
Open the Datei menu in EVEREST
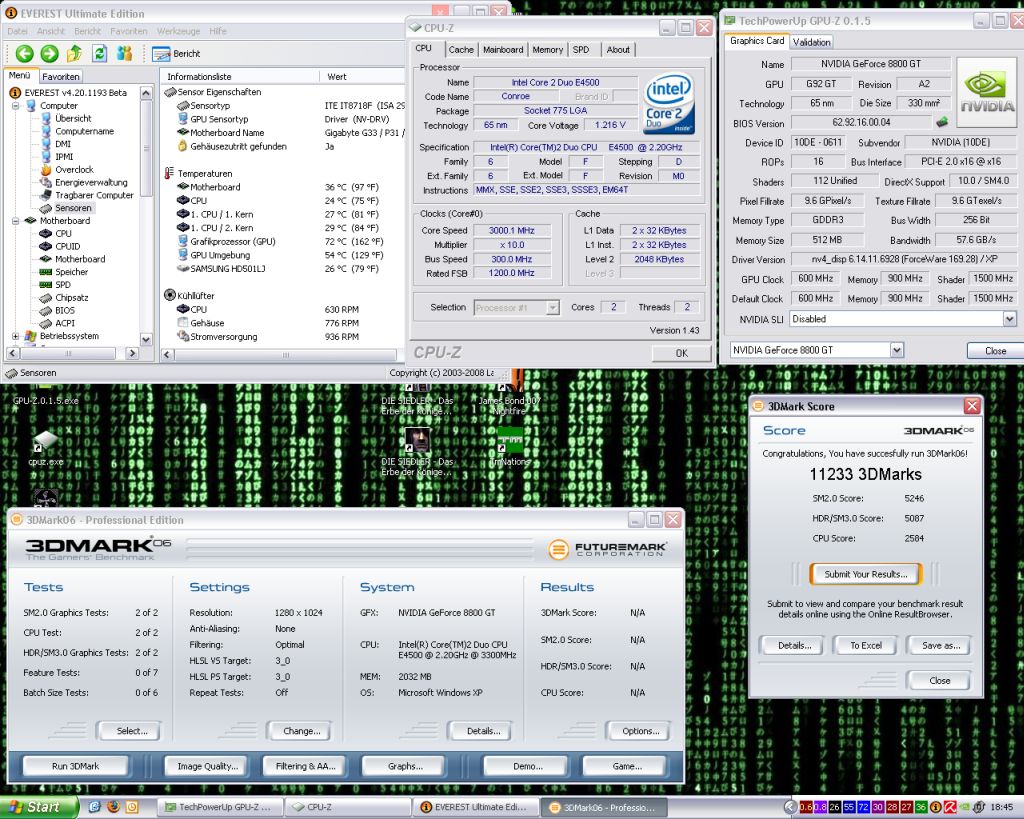coord(18,31)
